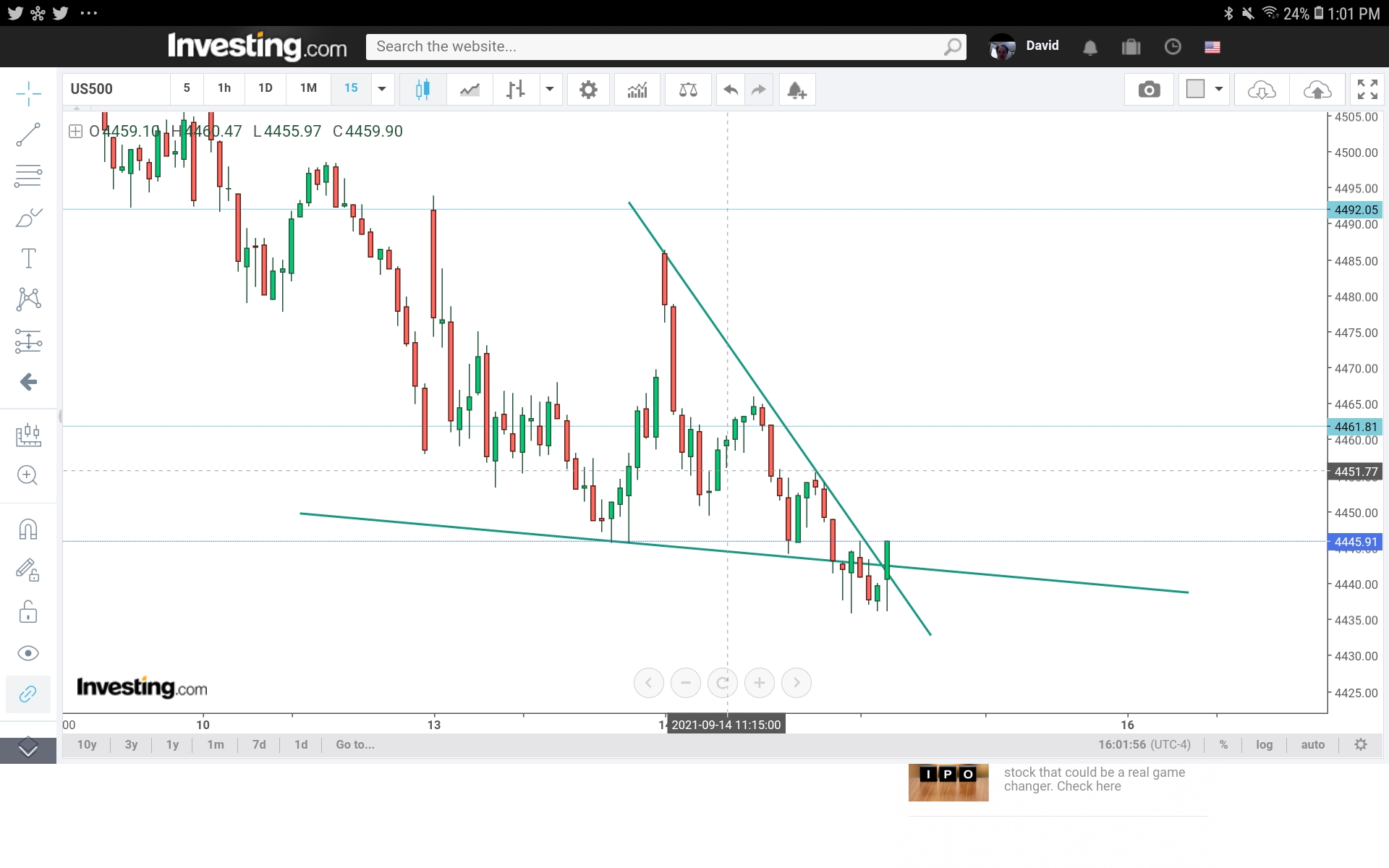Click the Go to... button
The height and width of the screenshot is (868, 1389).
[x=354, y=744]
